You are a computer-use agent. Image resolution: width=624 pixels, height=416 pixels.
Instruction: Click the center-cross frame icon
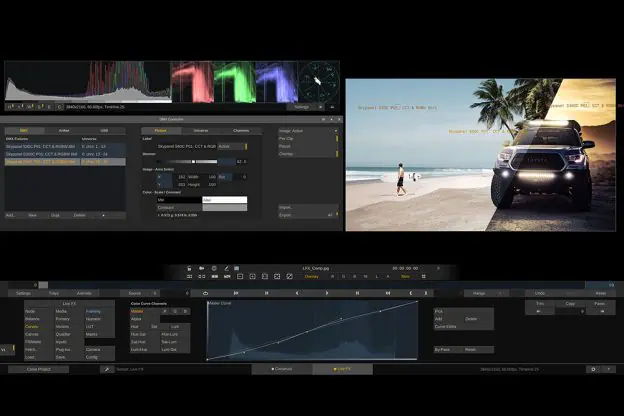point(252,276)
